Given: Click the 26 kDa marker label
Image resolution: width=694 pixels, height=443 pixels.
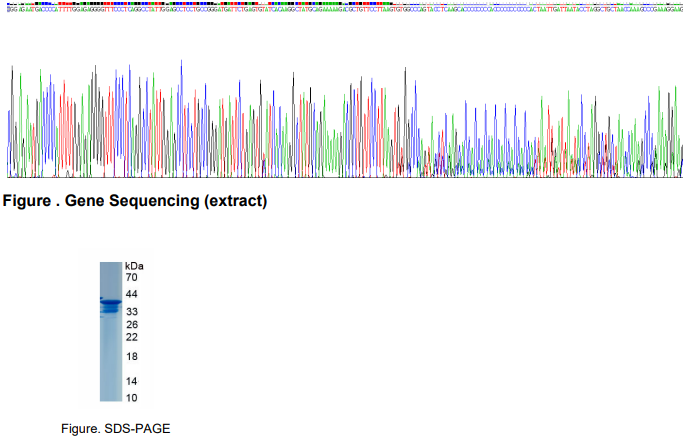Looking at the screenshot, I should point(130,325).
